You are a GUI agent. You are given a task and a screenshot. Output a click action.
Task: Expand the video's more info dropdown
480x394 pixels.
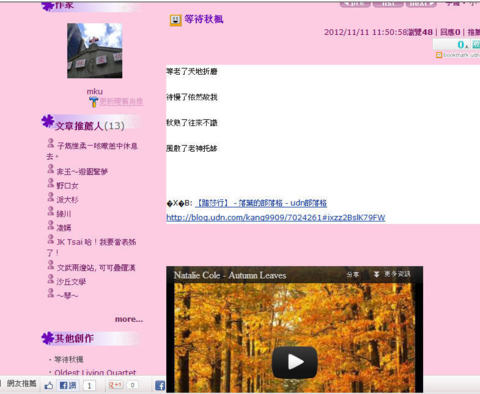pos(392,274)
